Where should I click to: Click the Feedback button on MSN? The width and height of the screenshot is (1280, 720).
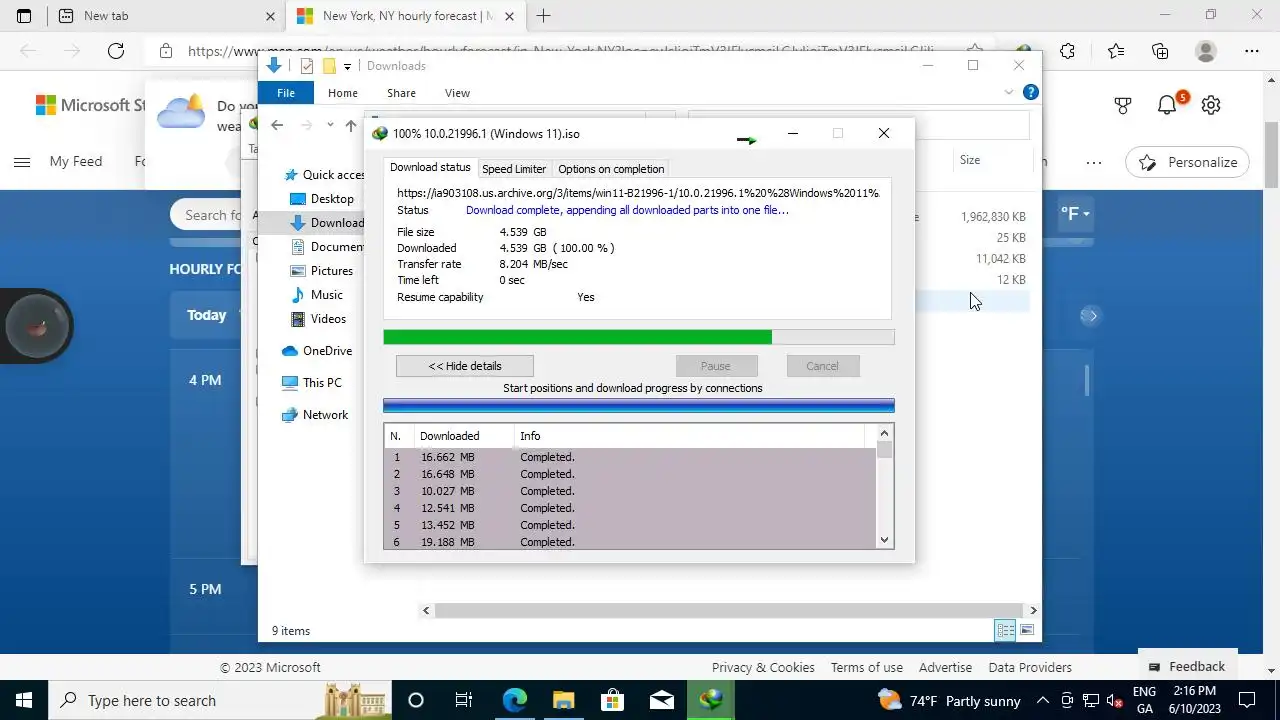pos(1186,667)
